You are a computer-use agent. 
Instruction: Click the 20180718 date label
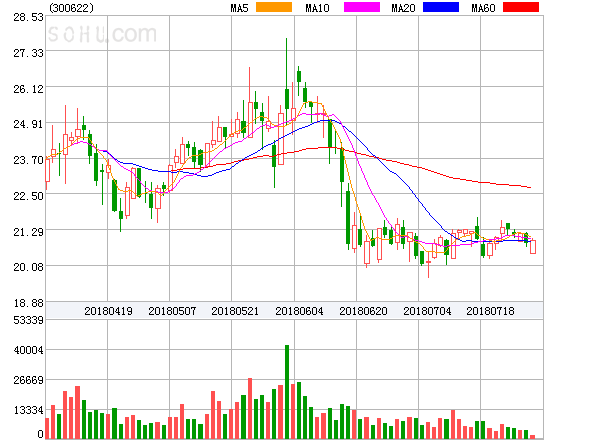(490, 311)
